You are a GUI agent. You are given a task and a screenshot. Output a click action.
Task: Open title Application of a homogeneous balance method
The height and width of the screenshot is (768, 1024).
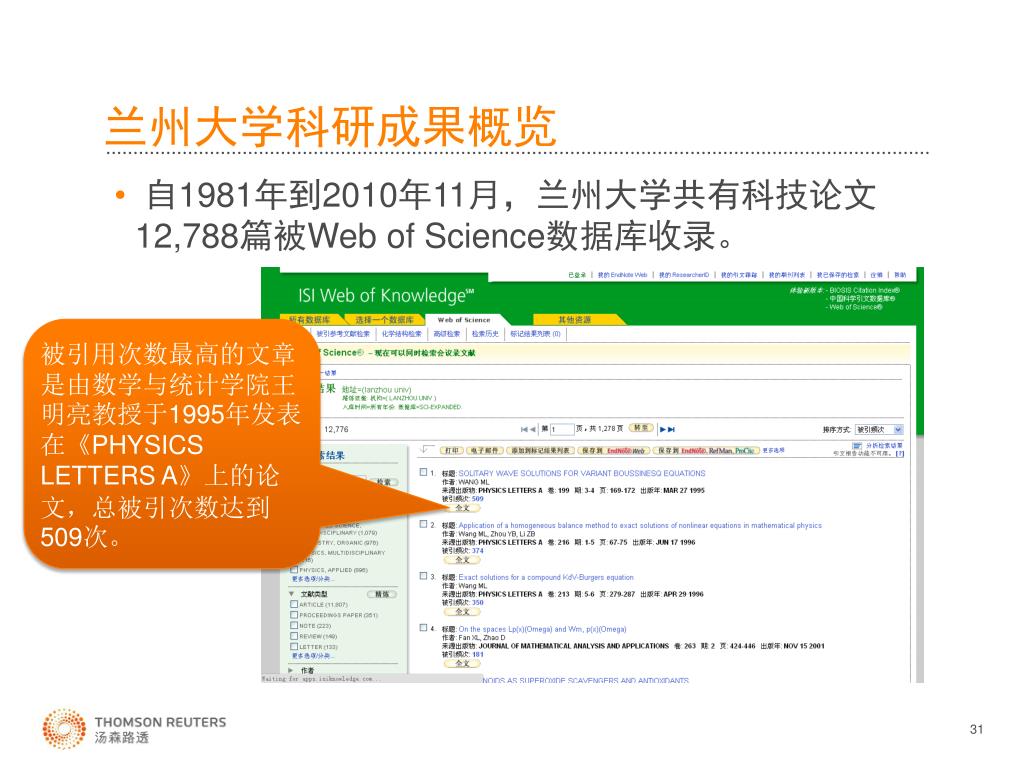coord(640,526)
